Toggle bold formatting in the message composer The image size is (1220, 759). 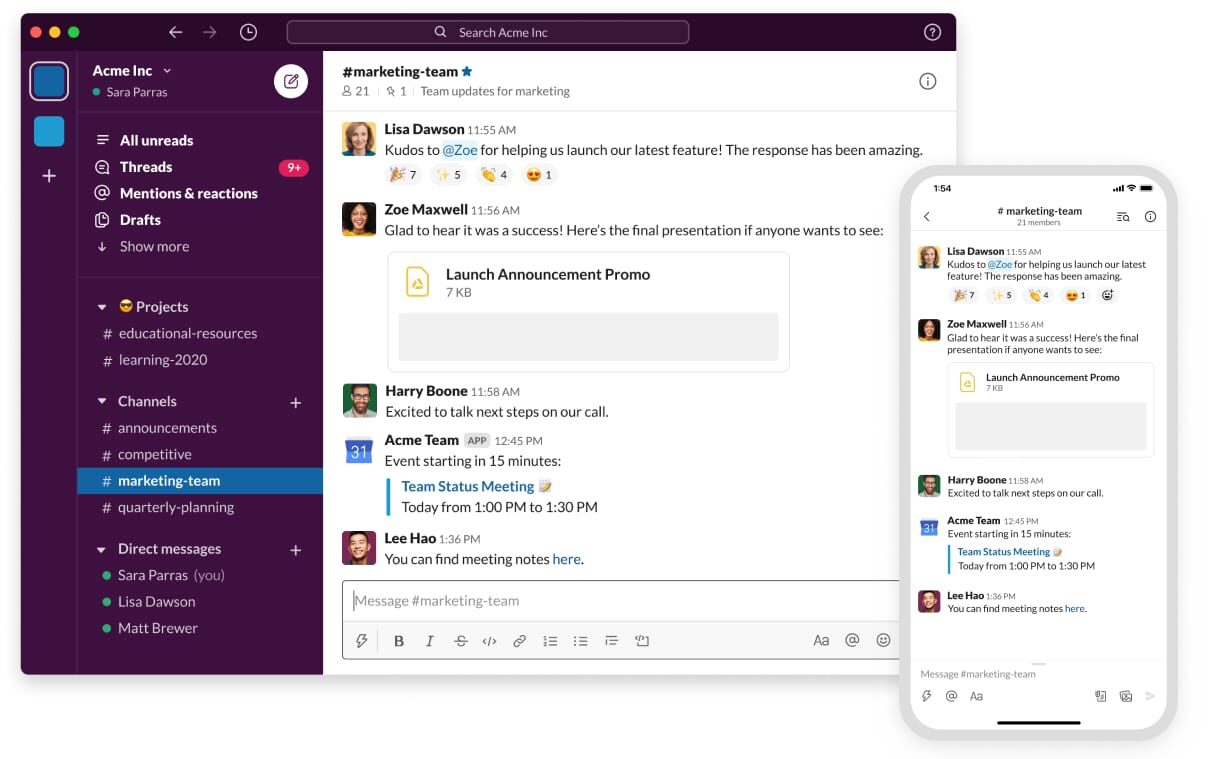tap(399, 640)
